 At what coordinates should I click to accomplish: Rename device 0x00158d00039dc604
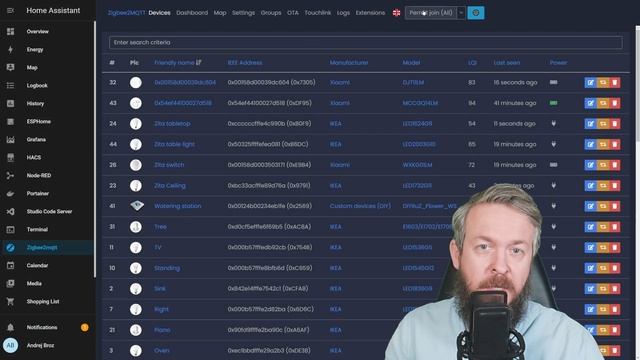(x=590, y=82)
